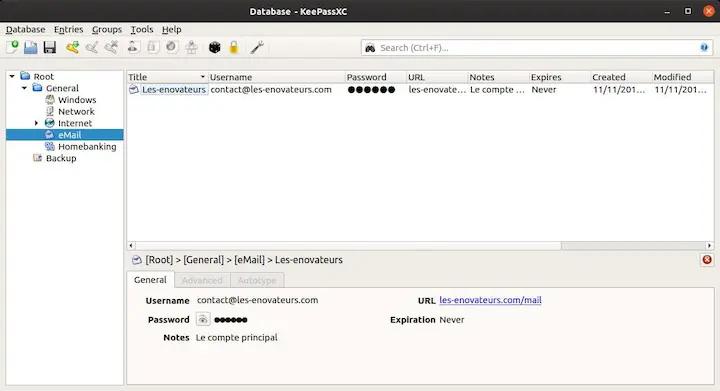Click the search help icon
This screenshot has height=391, width=720.
[704, 48]
